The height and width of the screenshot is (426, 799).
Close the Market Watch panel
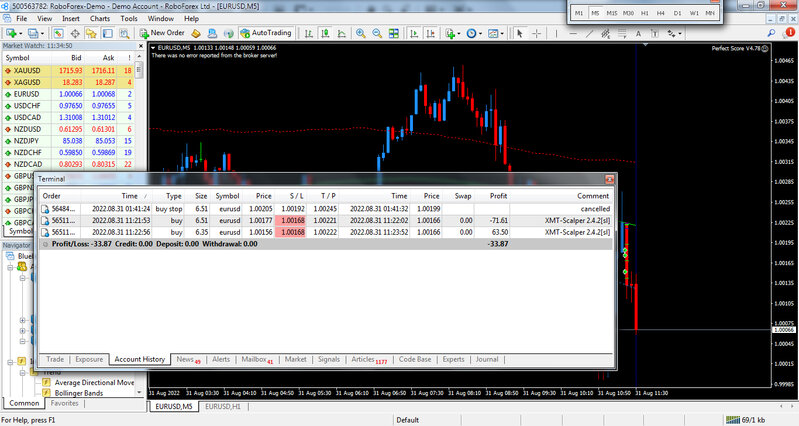[x=141, y=46]
